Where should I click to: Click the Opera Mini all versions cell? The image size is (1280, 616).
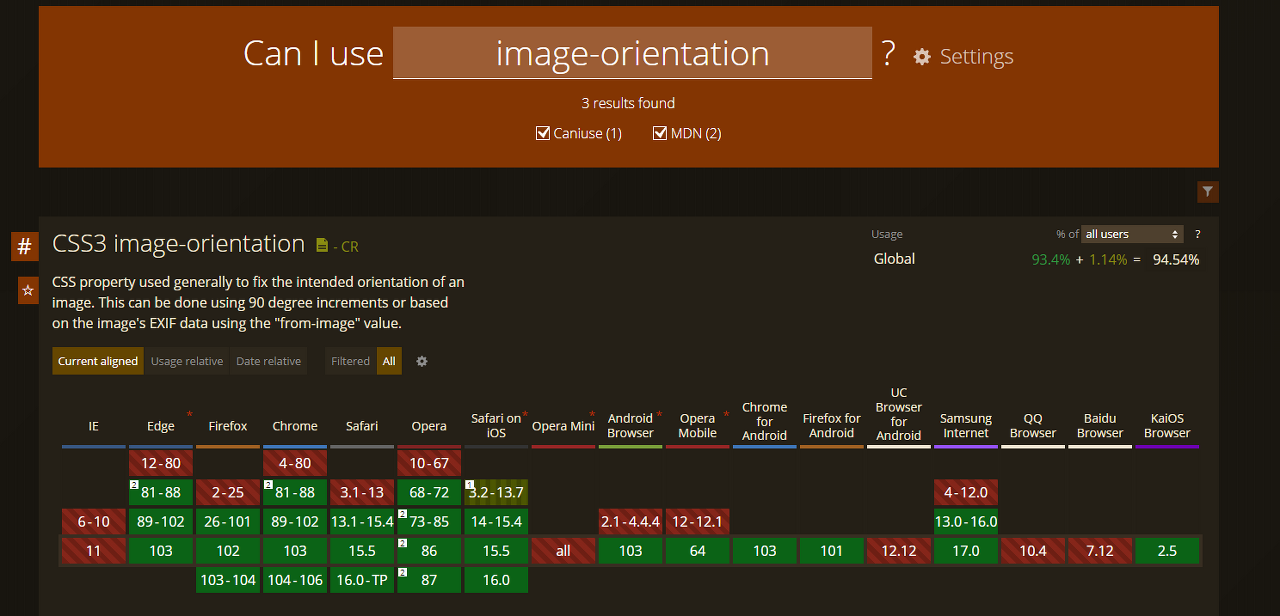point(562,550)
